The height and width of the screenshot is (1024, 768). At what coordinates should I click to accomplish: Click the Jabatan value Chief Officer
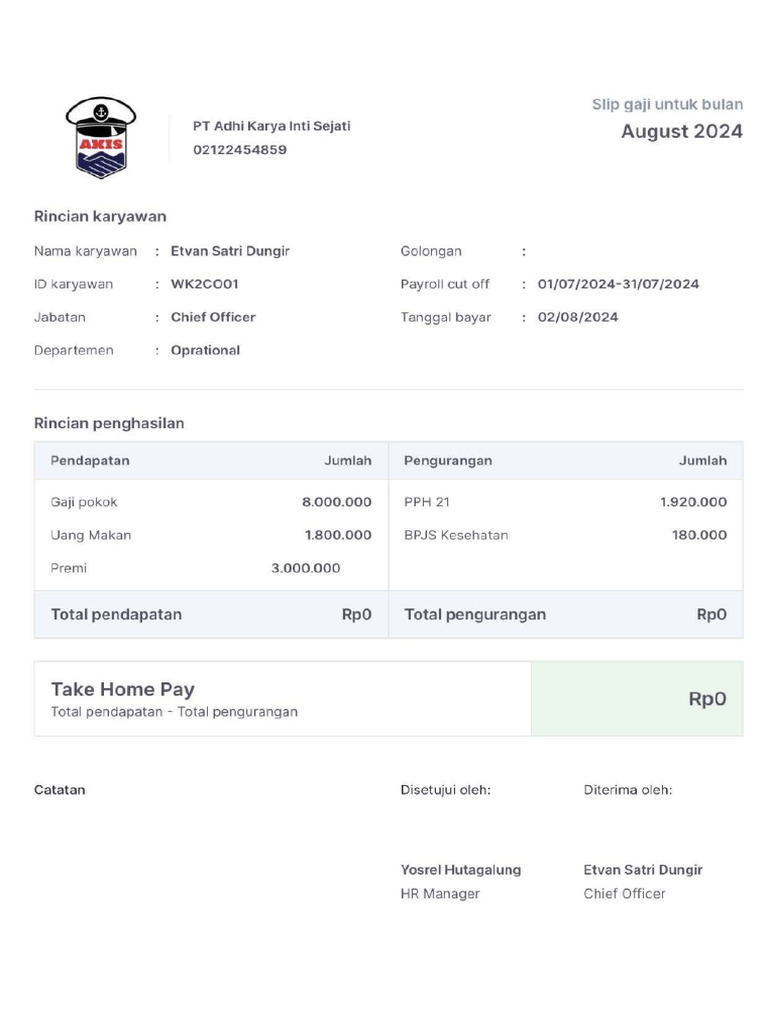click(x=213, y=317)
